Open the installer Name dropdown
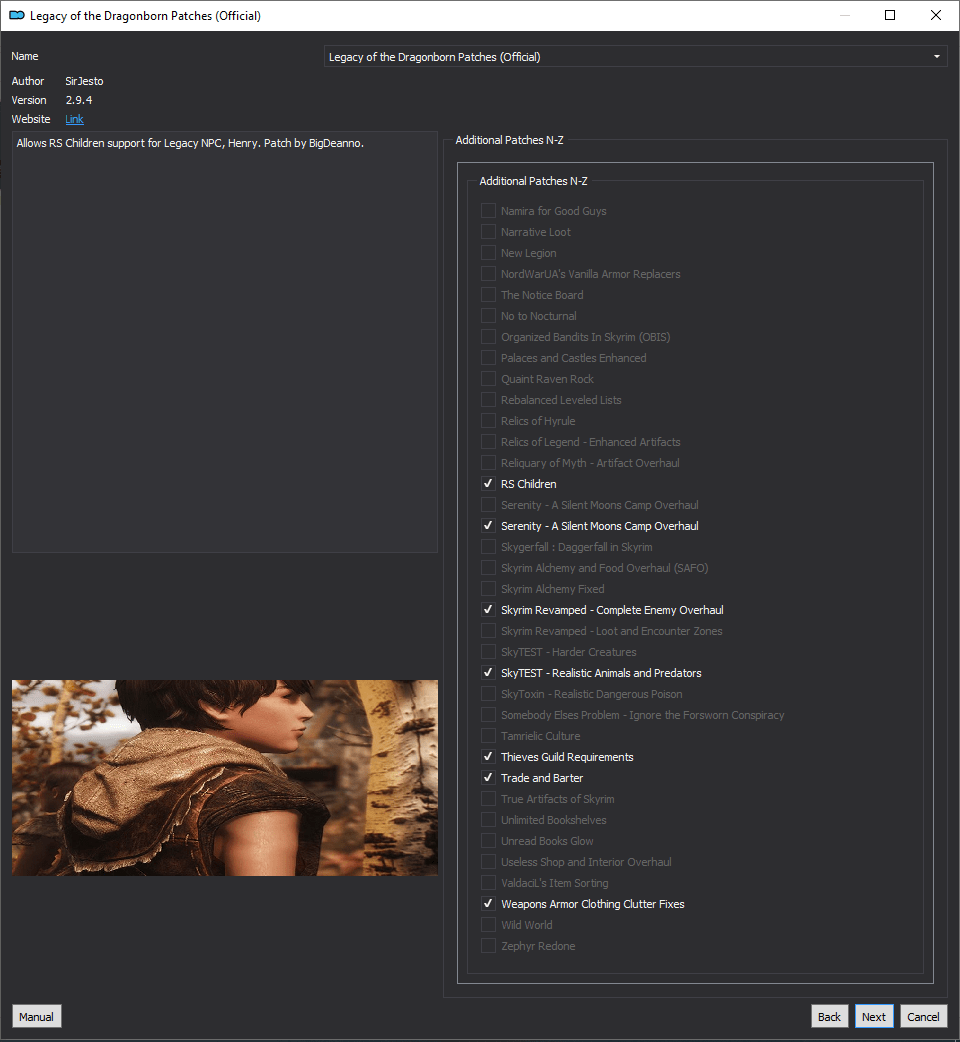Image resolution: width=960 pixels, height=1042 pixels. [x=635, y=56]
